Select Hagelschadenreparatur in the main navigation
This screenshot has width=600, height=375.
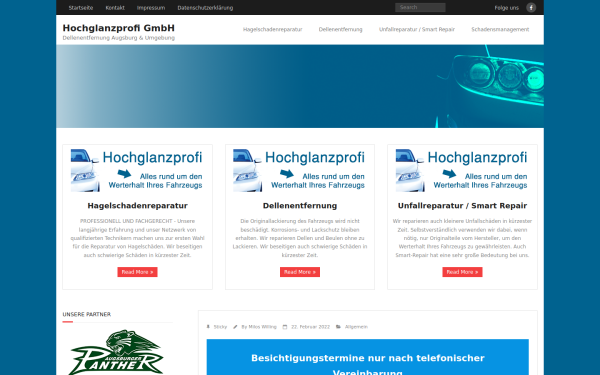(x=272, y=29)
